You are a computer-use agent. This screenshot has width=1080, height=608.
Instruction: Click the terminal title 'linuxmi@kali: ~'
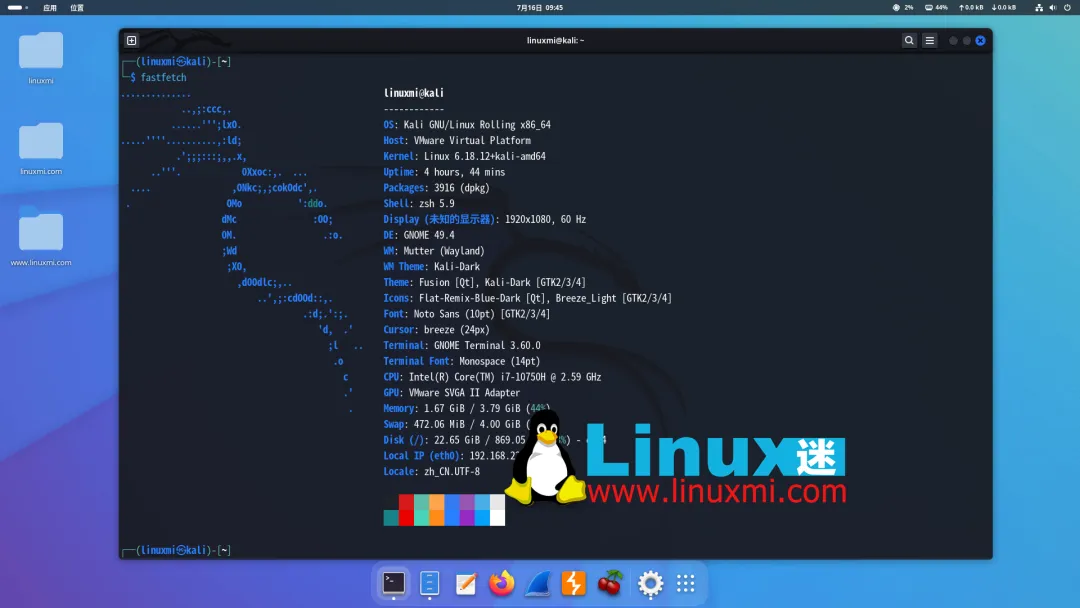coord(555,41)
